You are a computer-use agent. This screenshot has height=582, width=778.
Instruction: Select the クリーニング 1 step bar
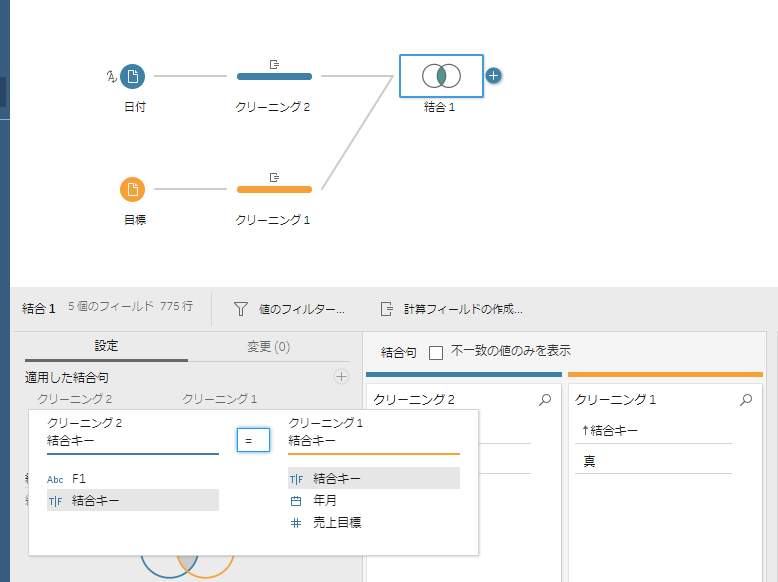(273, 189)
